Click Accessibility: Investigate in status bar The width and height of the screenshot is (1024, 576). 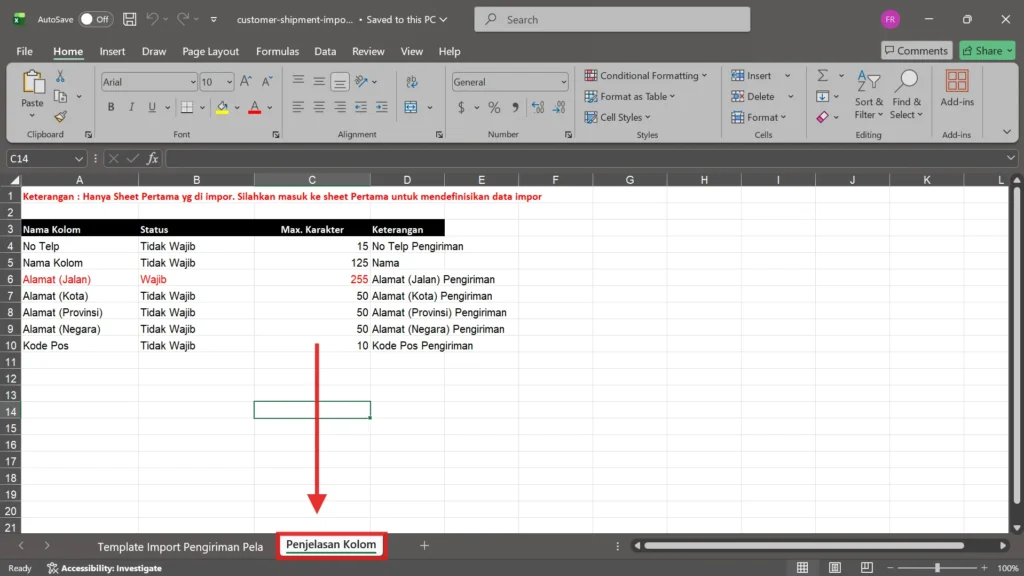[x=104, y=568]
